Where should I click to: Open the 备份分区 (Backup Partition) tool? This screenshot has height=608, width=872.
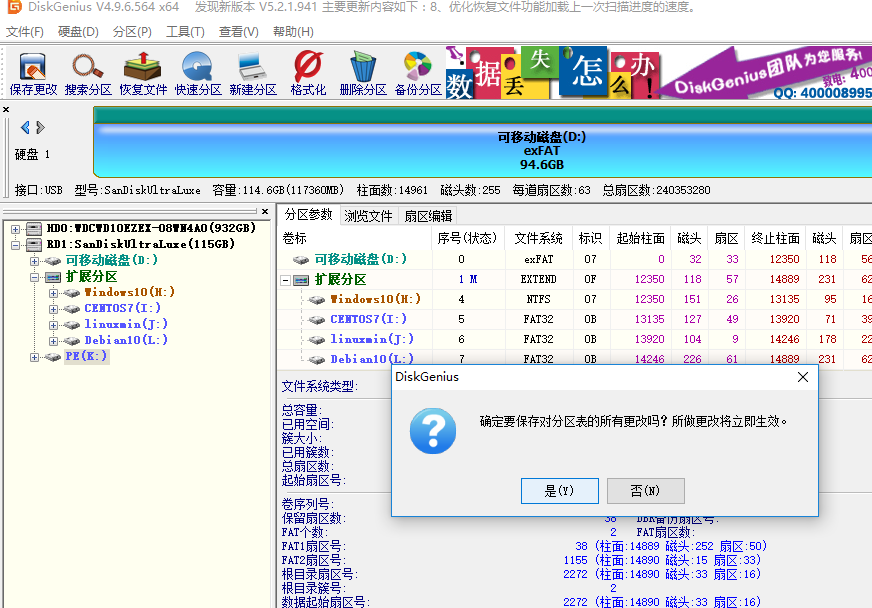pyautogui.click(x=418, y=73)
